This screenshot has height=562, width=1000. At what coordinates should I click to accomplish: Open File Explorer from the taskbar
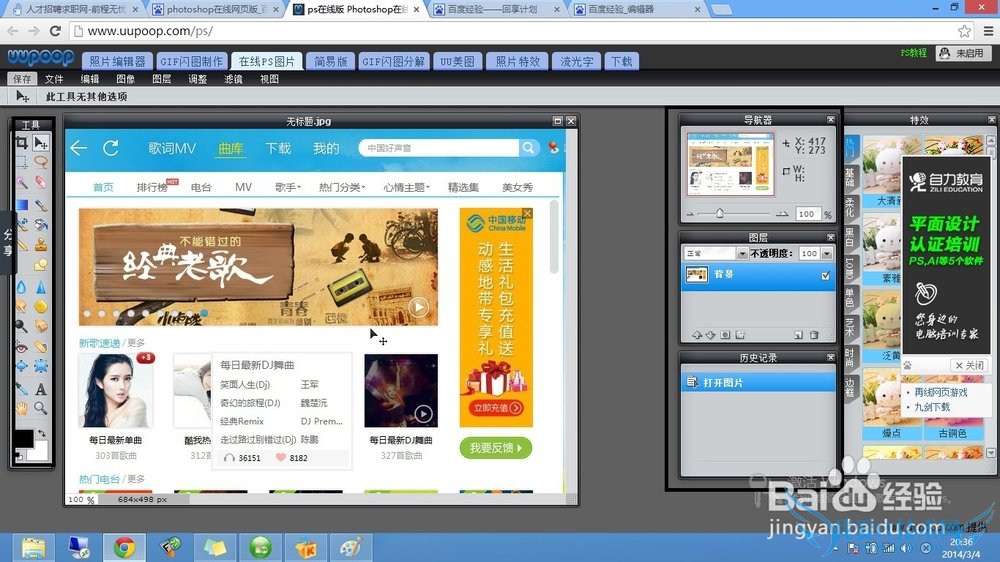click(33, 547)
